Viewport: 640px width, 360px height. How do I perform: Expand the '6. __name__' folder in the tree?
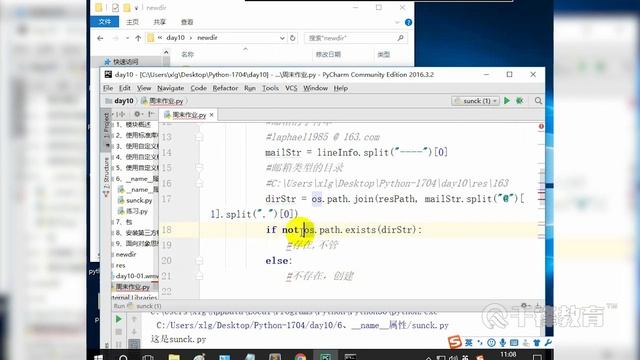(136, 179)
